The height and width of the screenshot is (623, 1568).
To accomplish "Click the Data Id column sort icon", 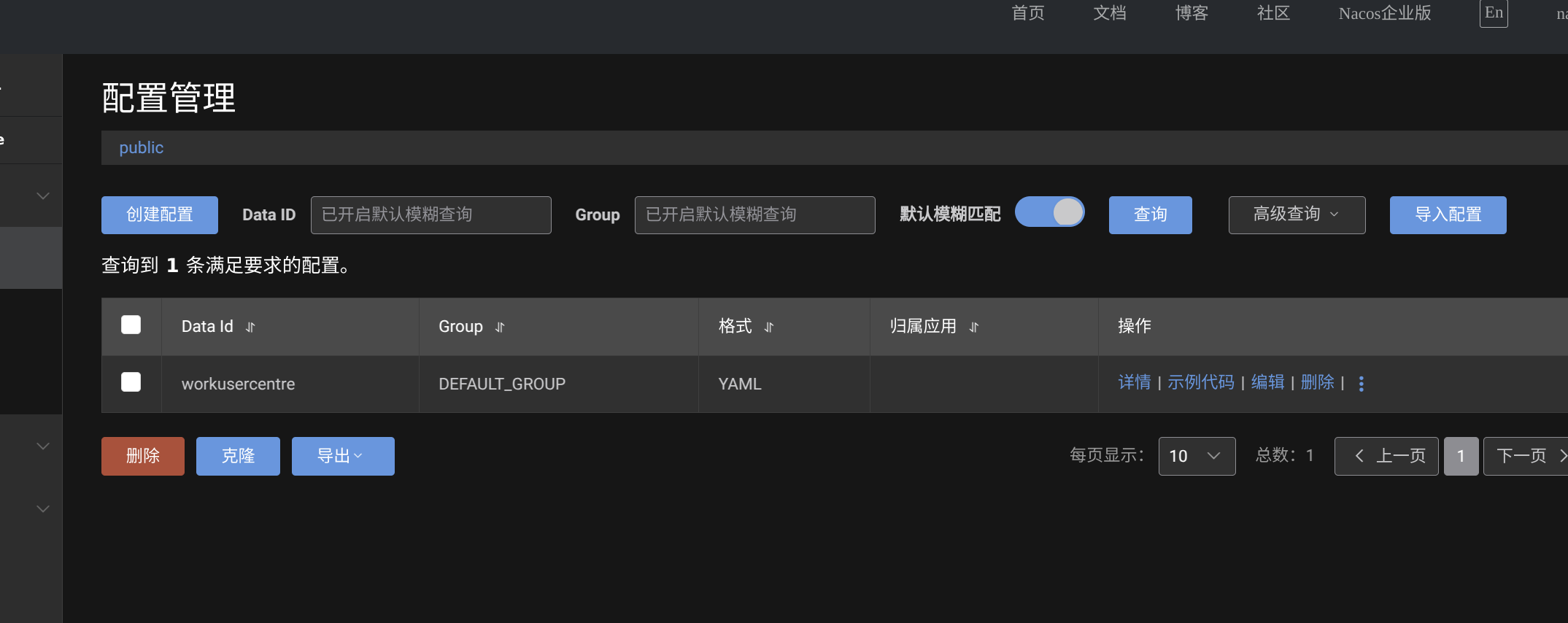I will click(x=250, y=328).
